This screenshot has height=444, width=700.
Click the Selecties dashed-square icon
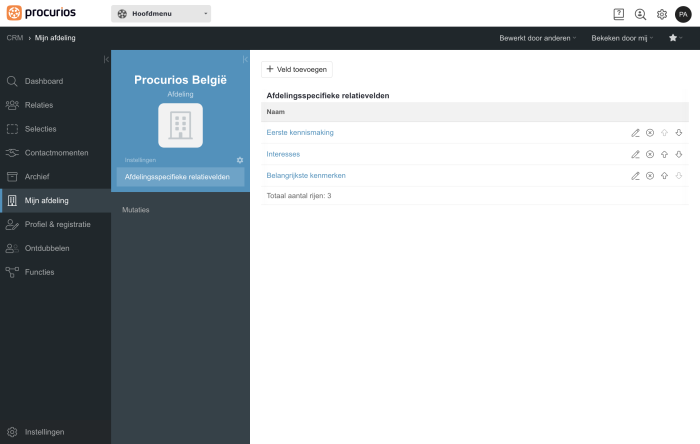[x=12, y=129]
